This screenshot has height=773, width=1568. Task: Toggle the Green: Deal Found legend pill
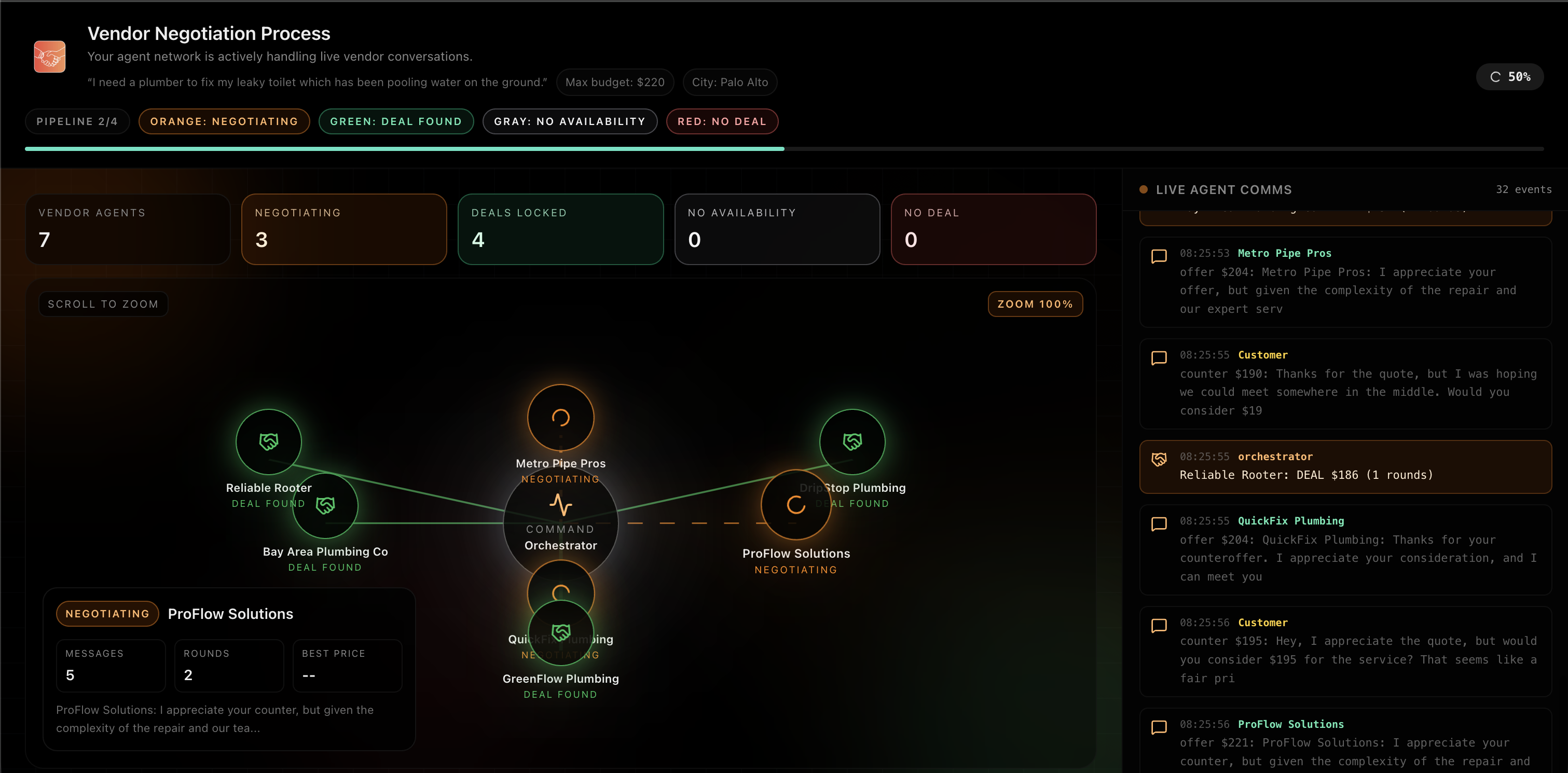tap(396, 121)
